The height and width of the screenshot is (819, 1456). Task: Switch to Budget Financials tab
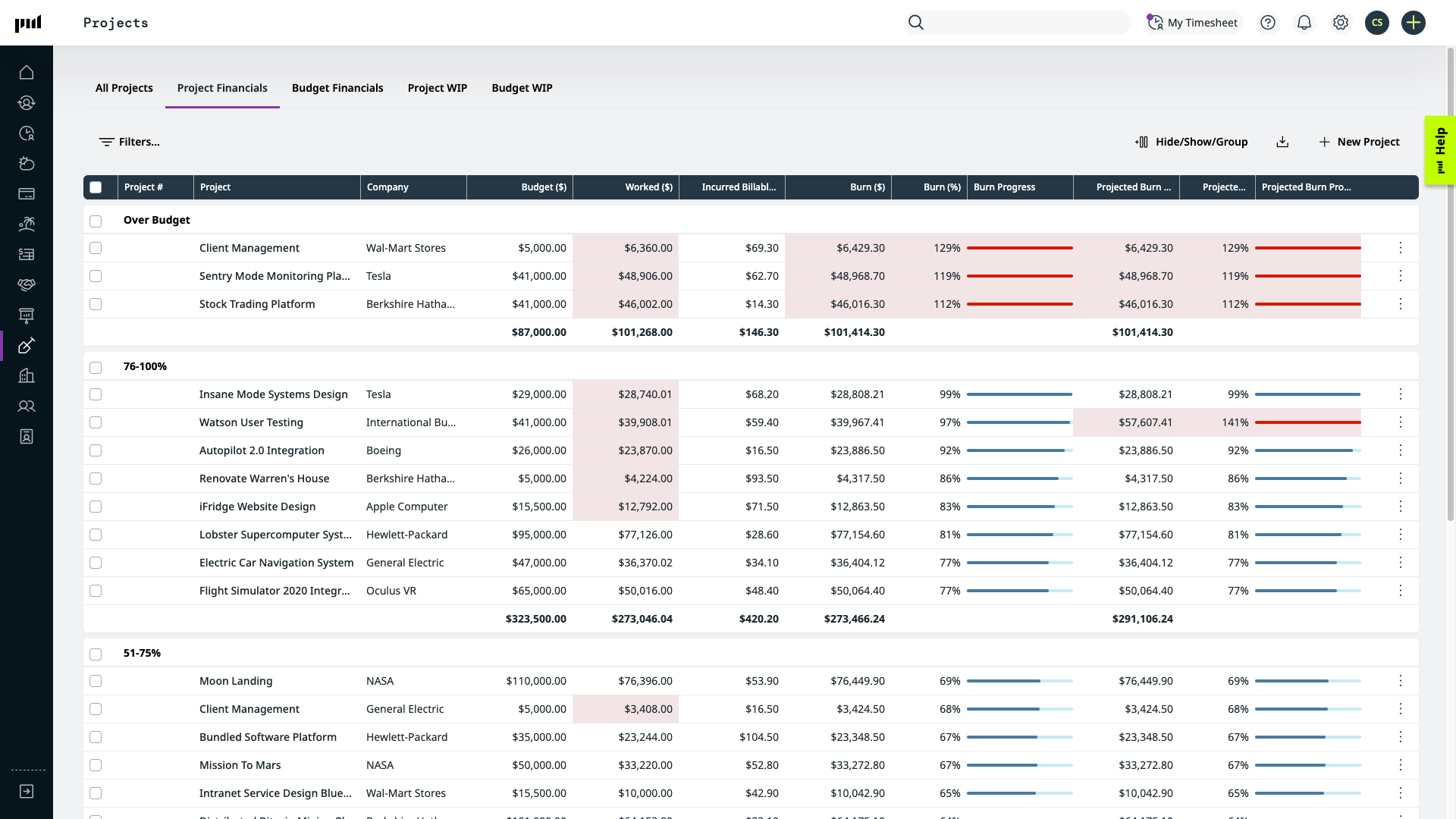337,88
